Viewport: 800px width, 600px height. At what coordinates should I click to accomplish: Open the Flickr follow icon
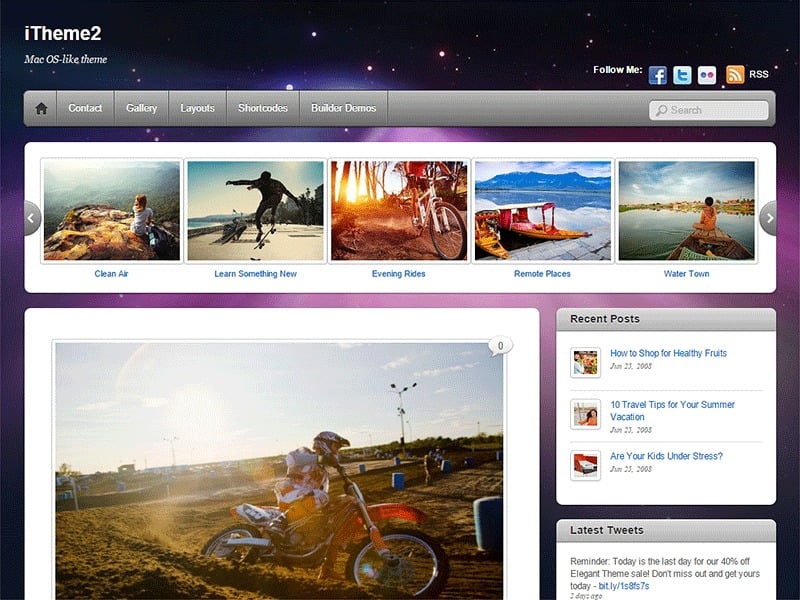(707, 75)
